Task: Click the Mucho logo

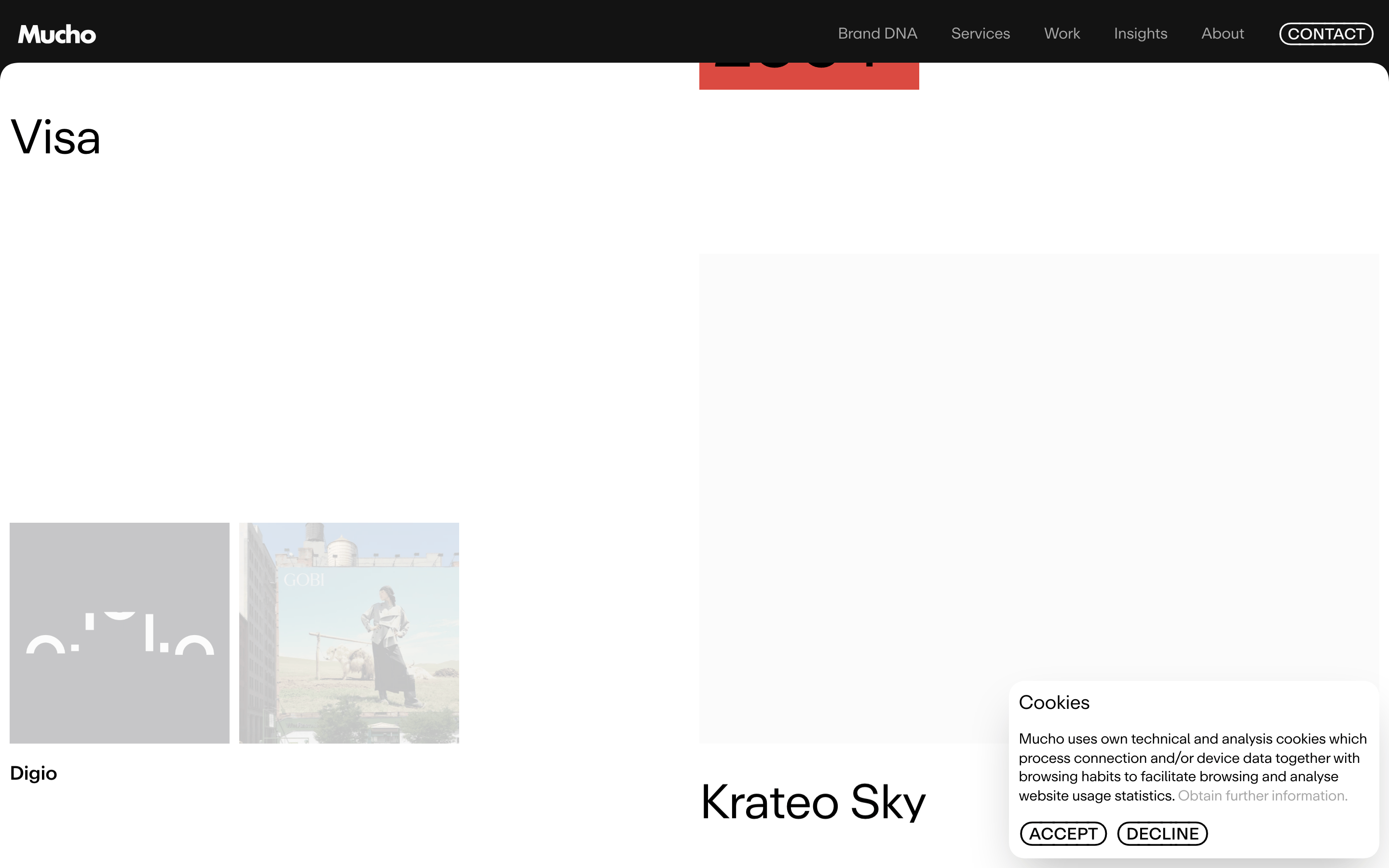Action: pos(57,34)
